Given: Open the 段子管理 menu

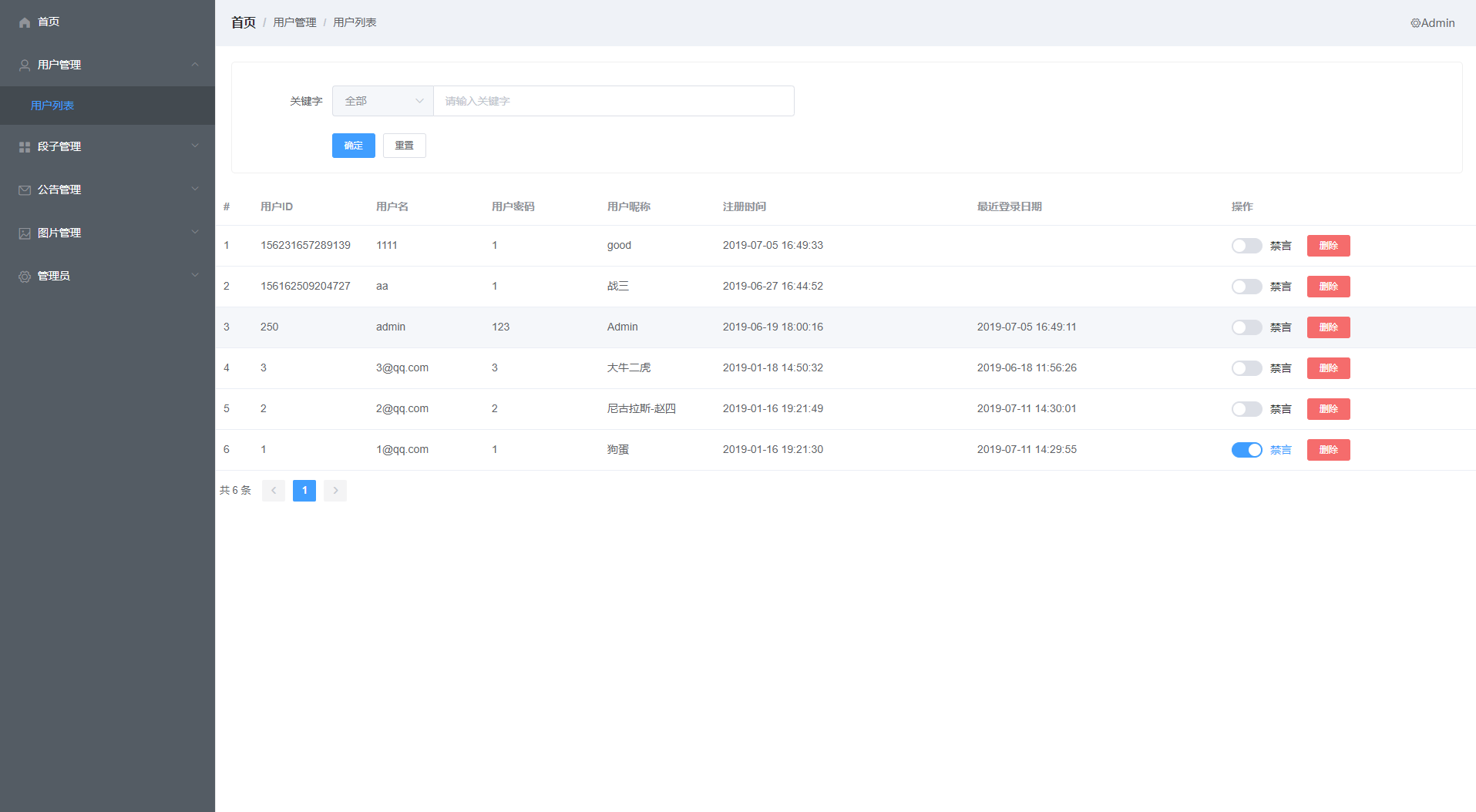Looking at the screenshot, I should [x=107, y=146].
